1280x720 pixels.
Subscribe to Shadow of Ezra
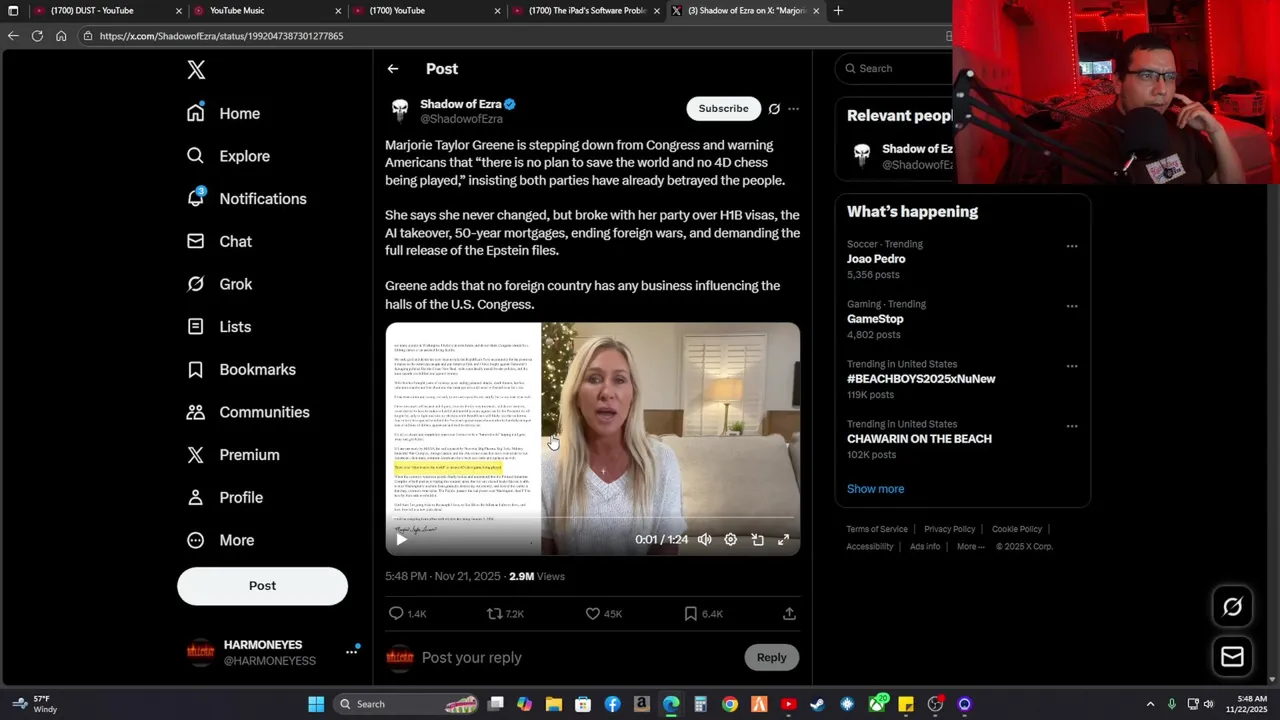click(723, 108)
